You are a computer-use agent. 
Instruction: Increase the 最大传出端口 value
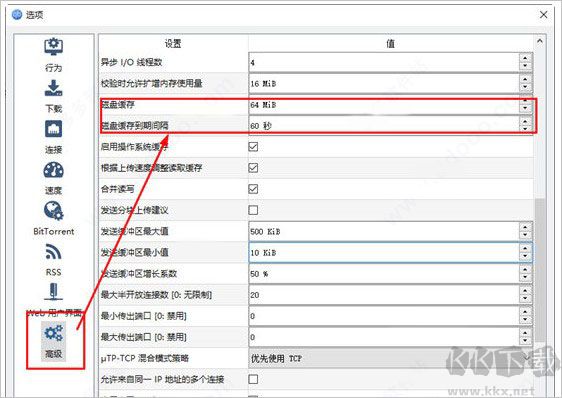click(525, 333)
